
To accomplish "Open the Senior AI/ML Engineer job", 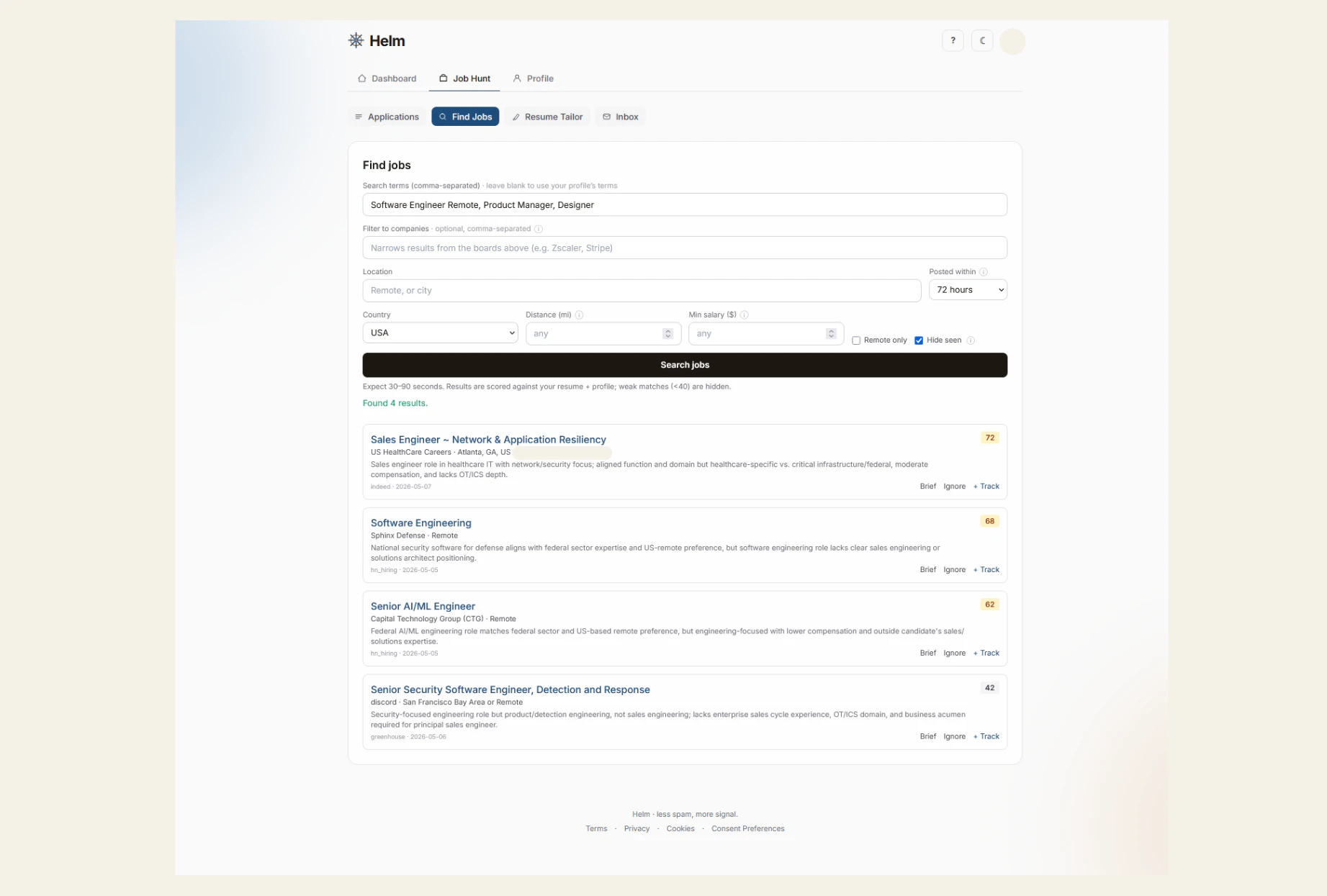I will [423, 606].
